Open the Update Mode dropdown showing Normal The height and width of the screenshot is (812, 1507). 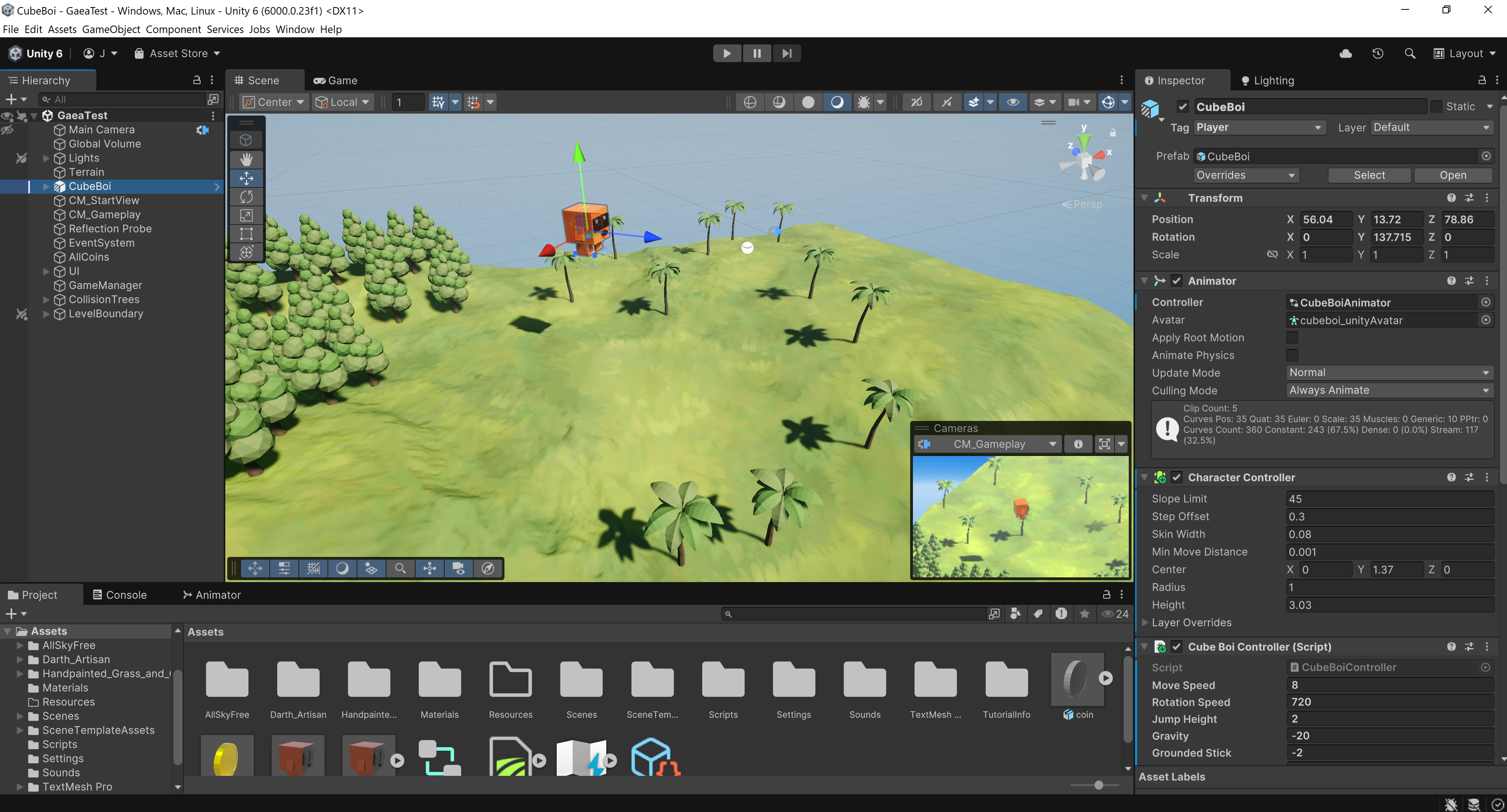pos(1389,372)
